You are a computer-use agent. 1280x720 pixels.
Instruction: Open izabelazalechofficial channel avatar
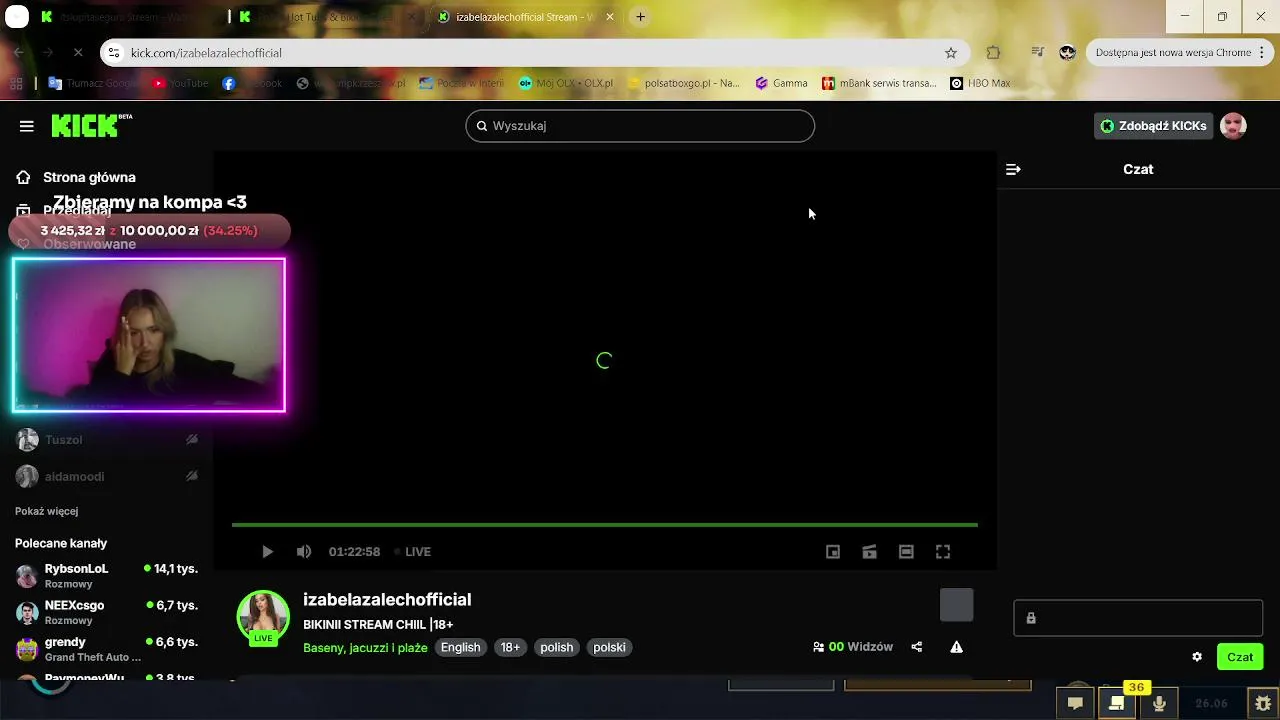point(263,617)
